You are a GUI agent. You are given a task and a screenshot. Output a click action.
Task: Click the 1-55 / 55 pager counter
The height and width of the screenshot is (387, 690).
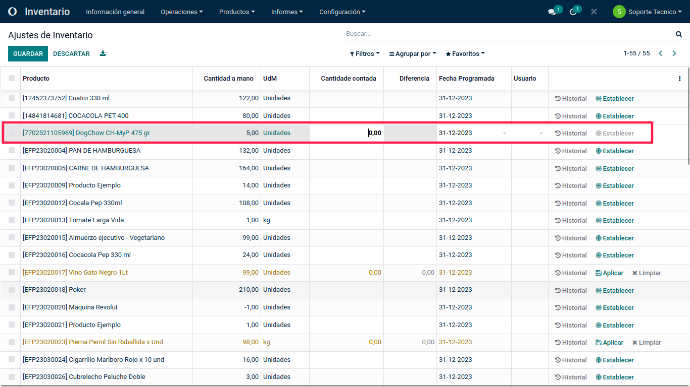(x=636, y=53)
